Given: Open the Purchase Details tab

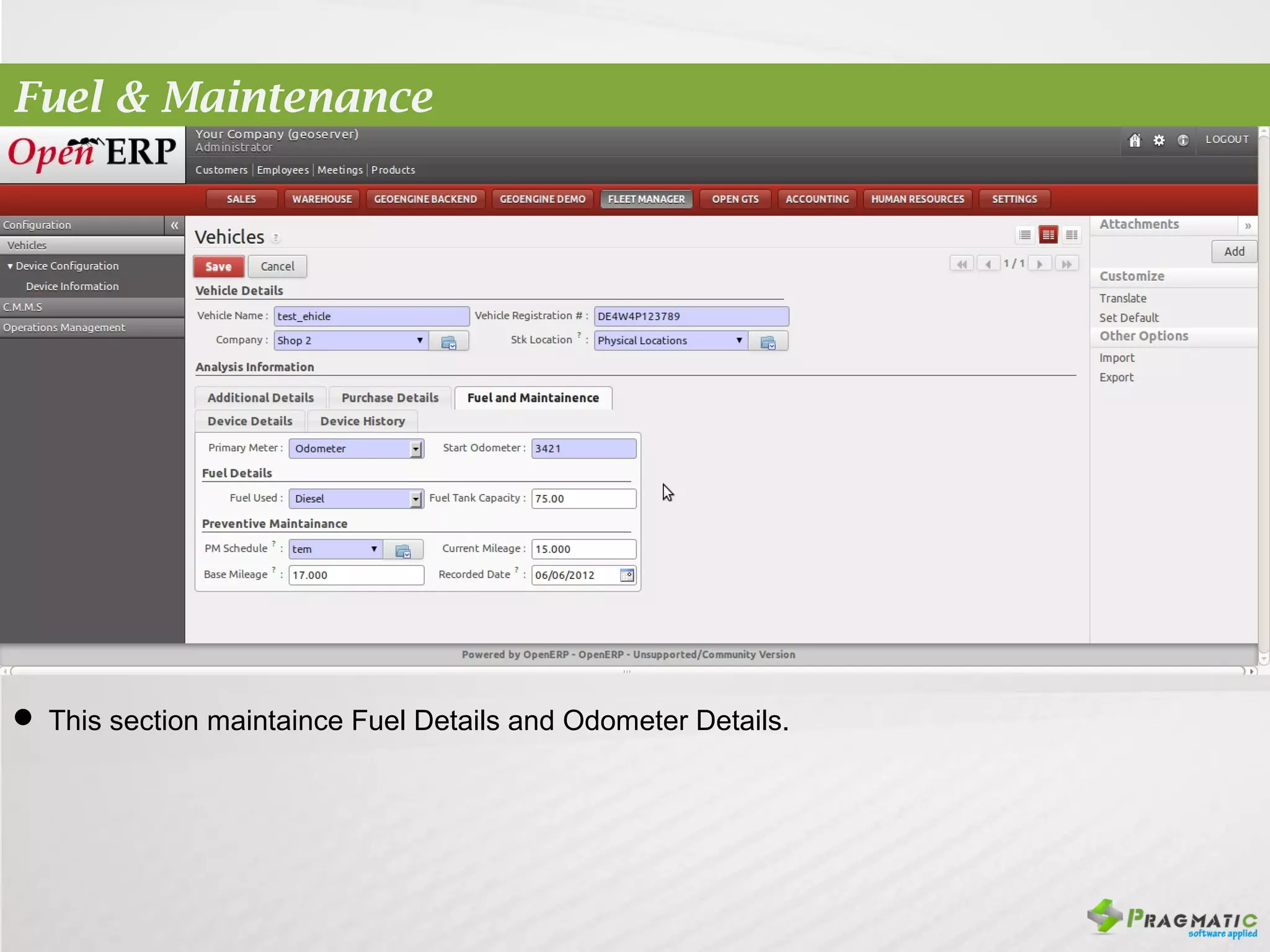Looking at the screenshot, I should pos(390,398).
